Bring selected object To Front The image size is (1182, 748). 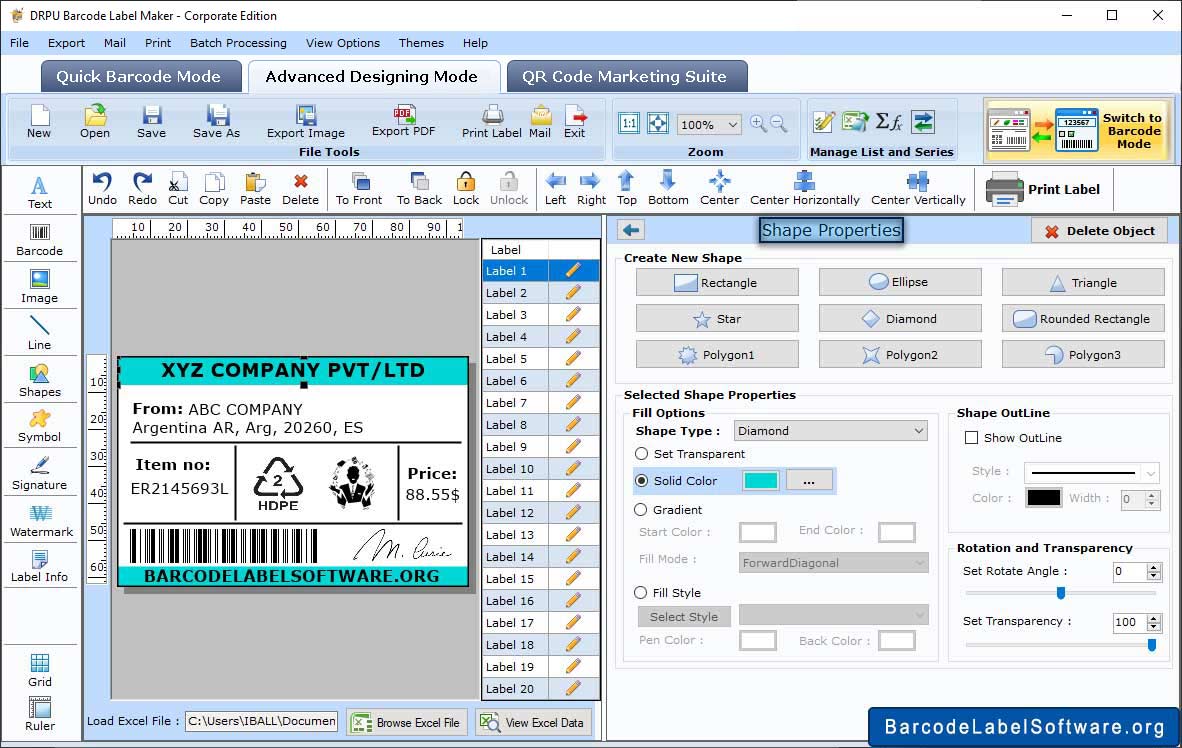(x=359, y=189)
